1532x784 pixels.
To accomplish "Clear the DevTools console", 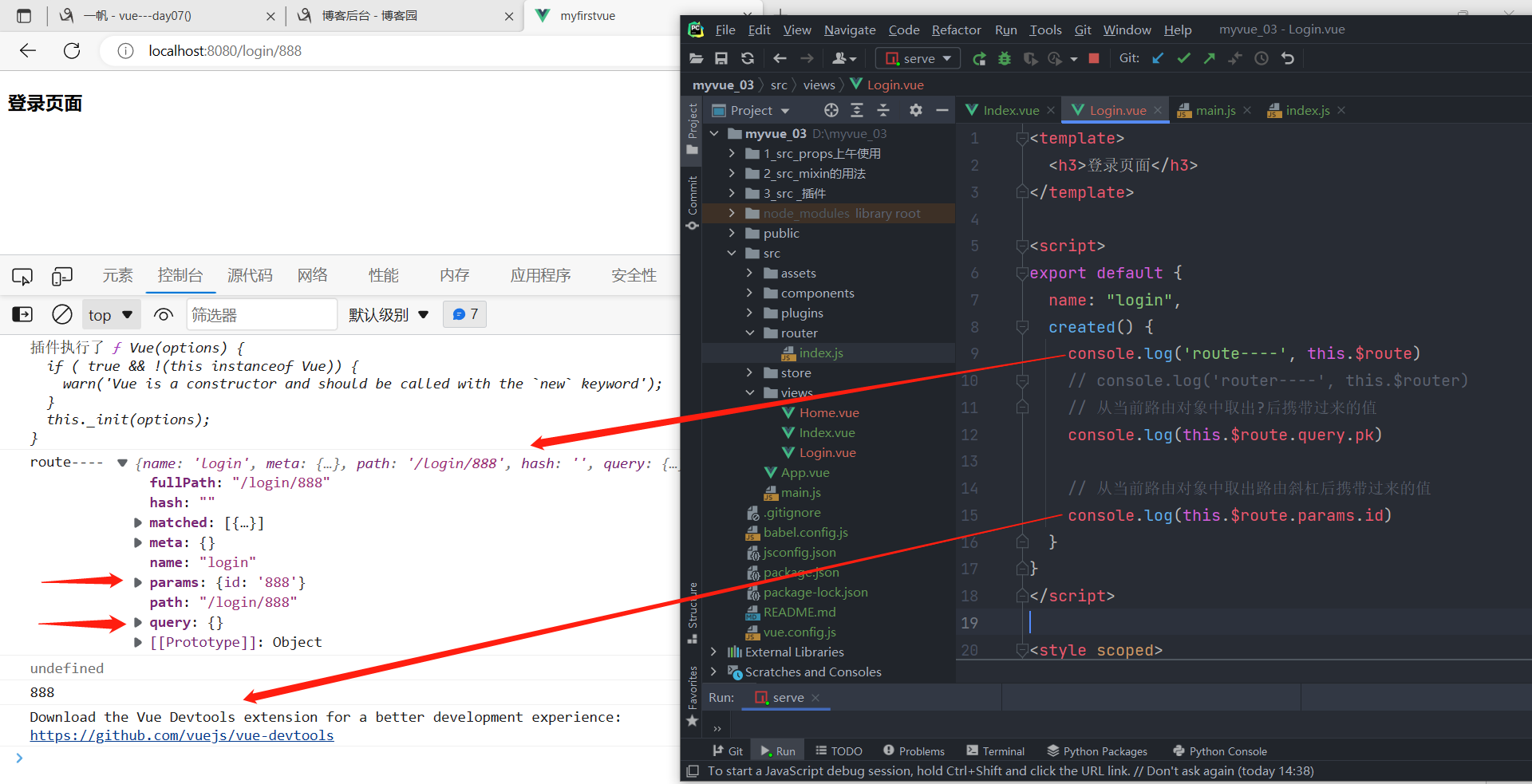I will pos(62,314).
